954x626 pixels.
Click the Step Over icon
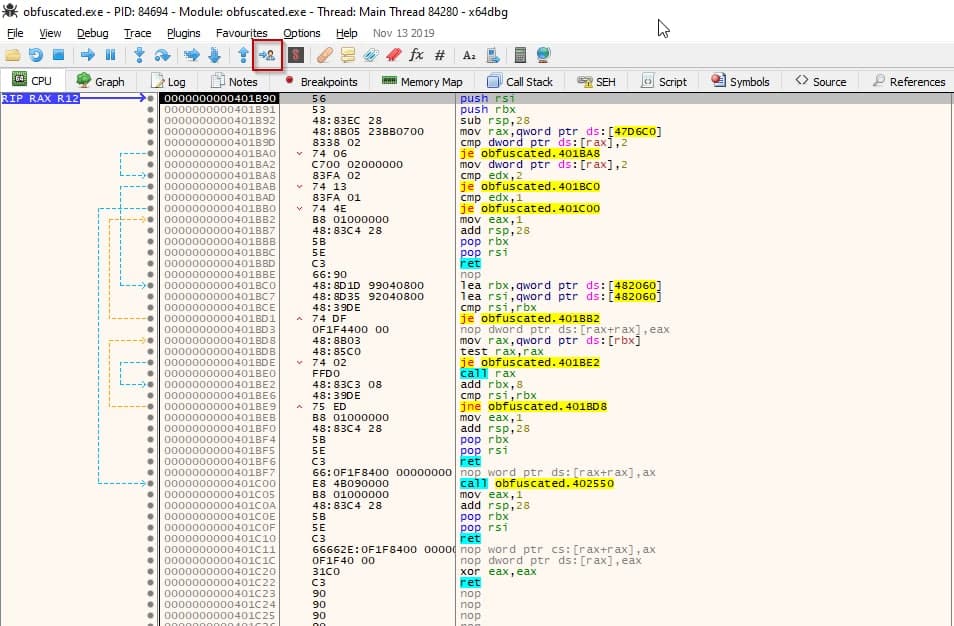[162, 55]
